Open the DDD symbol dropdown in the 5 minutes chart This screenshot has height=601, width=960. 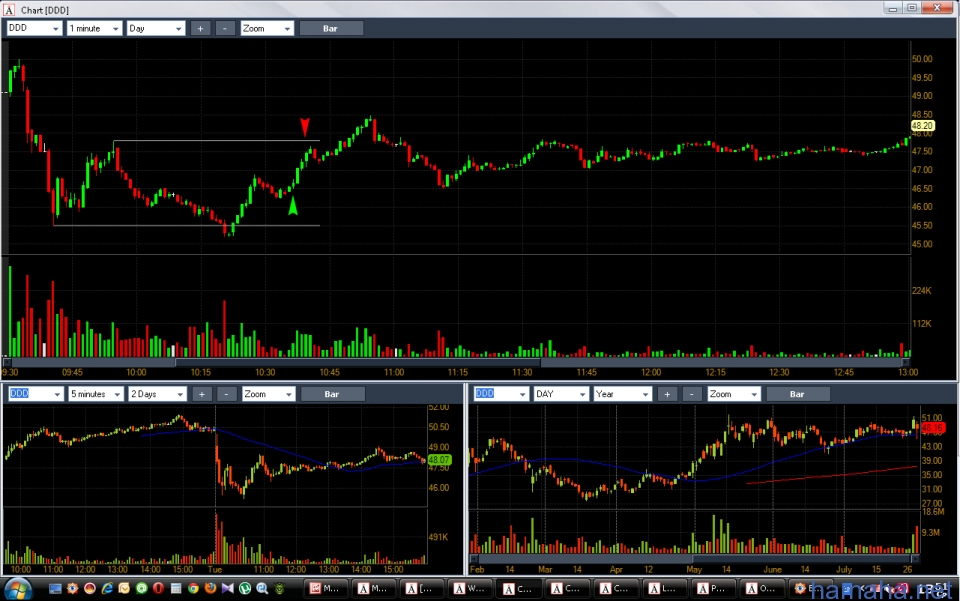pos(36,394)
